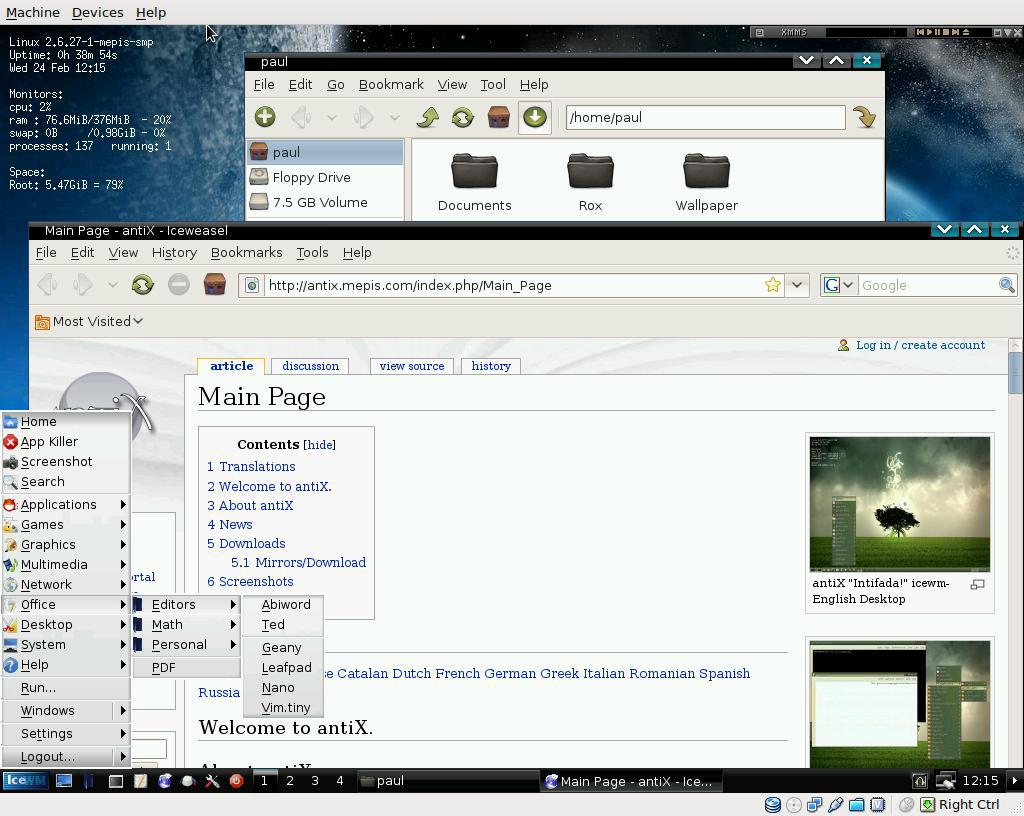Click the green new tab icon in file manager
The image size is (1024, 816).
(265, 117)
